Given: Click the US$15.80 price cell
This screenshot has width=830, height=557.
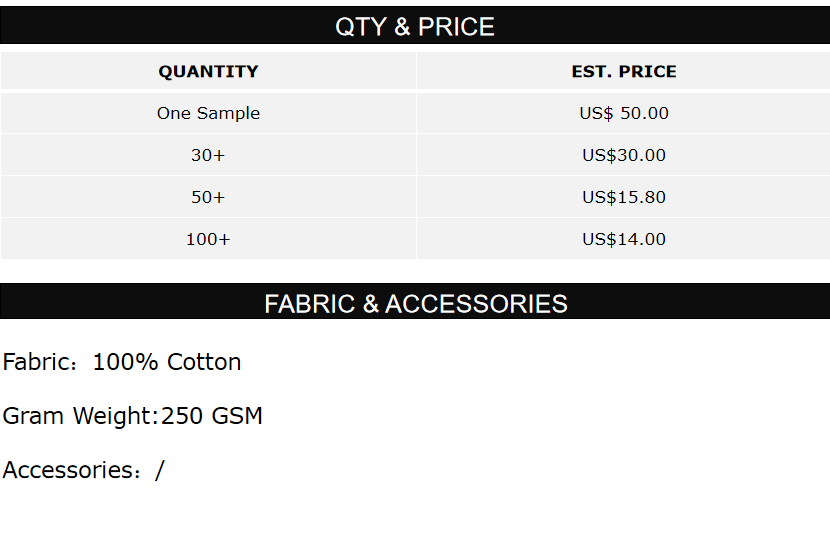Looking at the screenshot, I should pyautogui.click(x=624, y=197).
